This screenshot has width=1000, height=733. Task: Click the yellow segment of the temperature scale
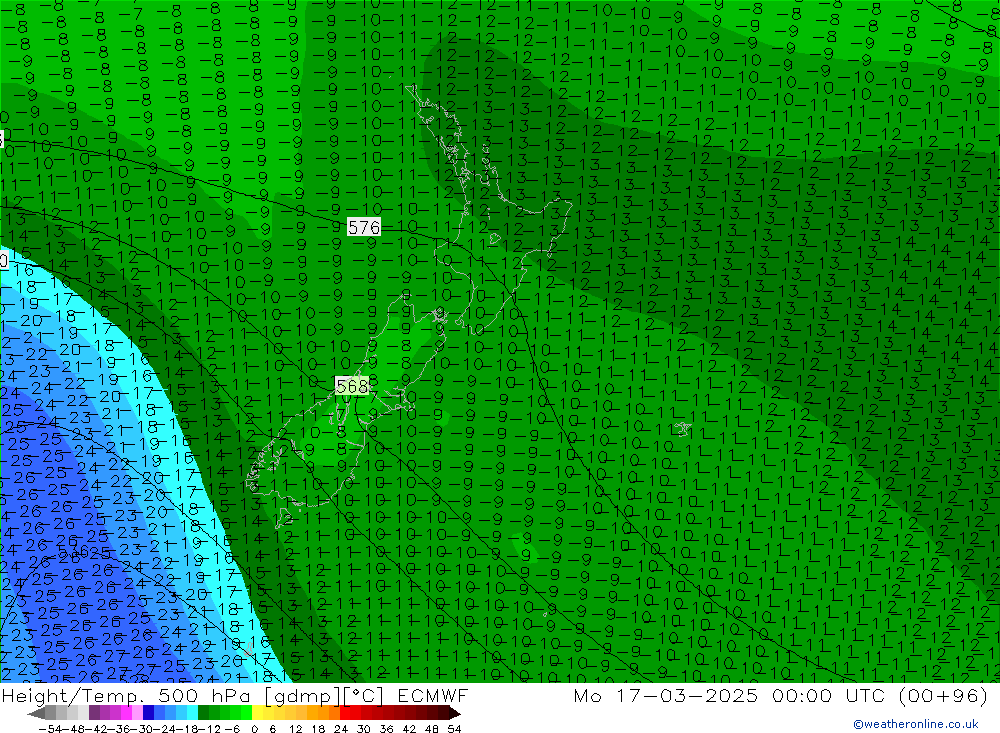(258, 713)
